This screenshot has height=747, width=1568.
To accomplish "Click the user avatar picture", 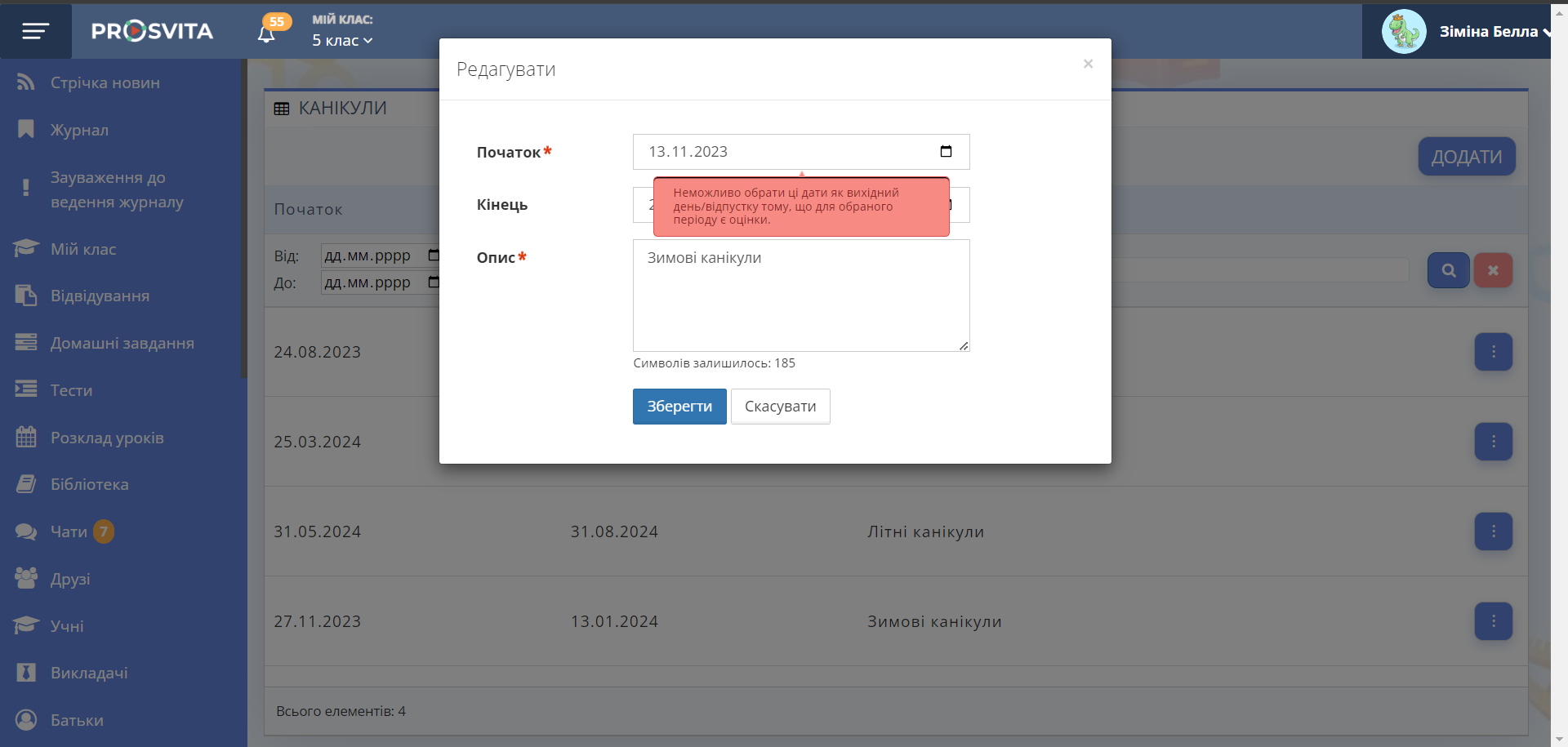I will tap(1403, 32).
